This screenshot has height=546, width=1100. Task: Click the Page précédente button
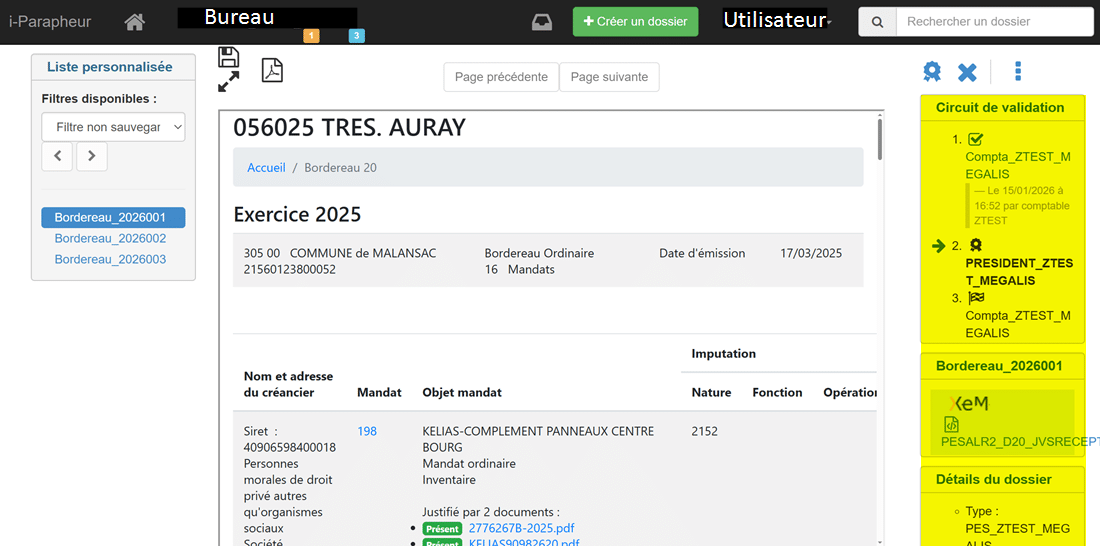coord(501,77)
